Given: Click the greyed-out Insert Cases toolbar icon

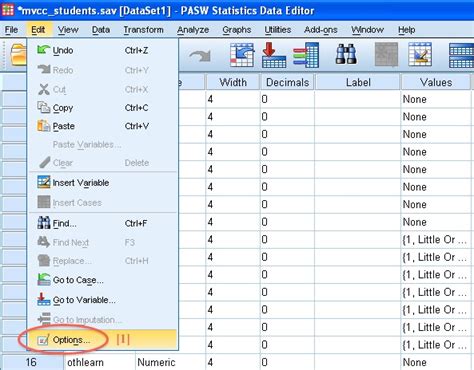Looking at the screenshot, I should click(386, 54).
